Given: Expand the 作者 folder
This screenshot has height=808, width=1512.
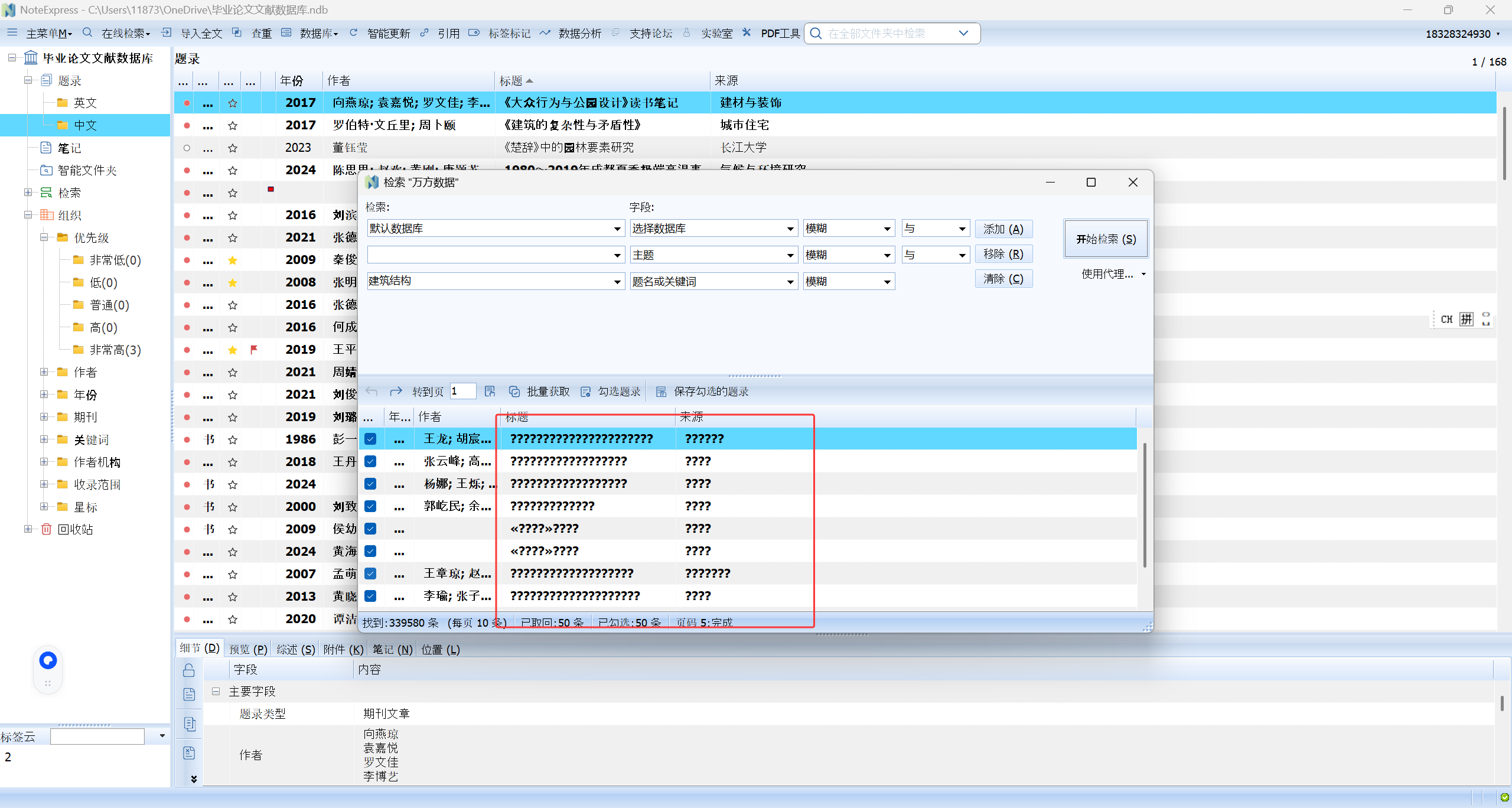Looking at the screenshot, I should point(44,372).
